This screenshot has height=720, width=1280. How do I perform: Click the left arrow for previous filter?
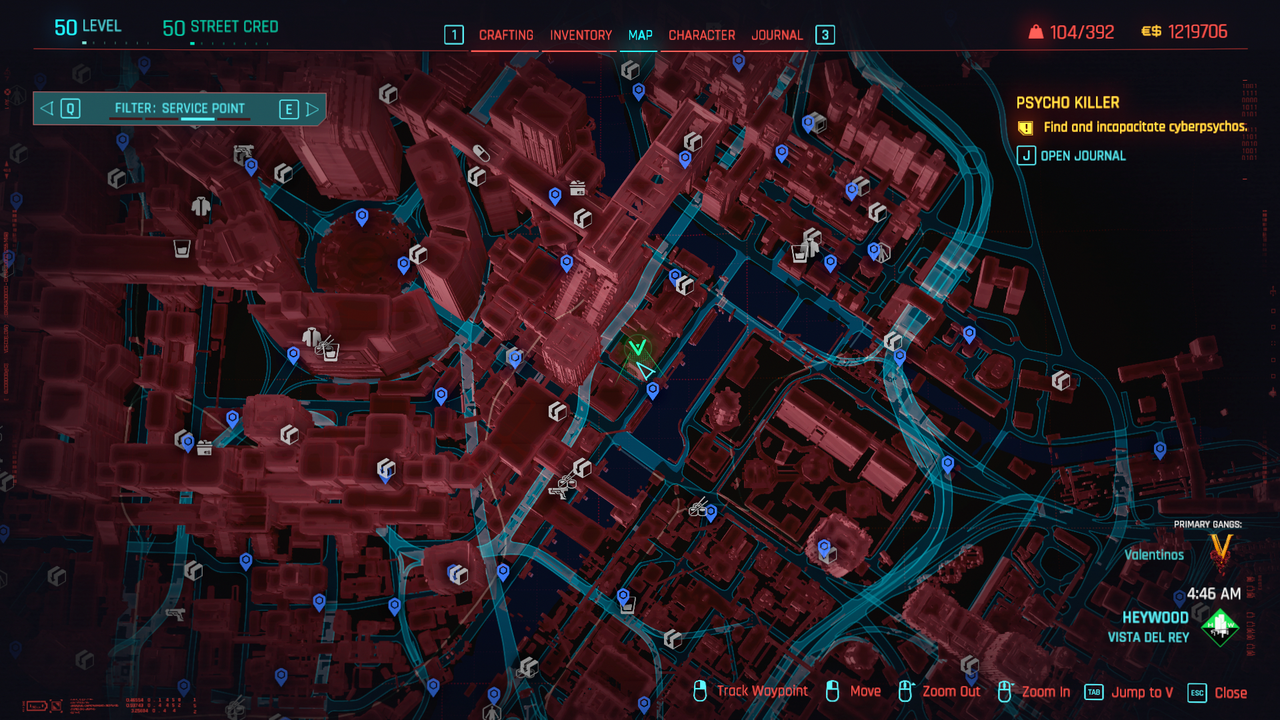(x=47, y=109)
